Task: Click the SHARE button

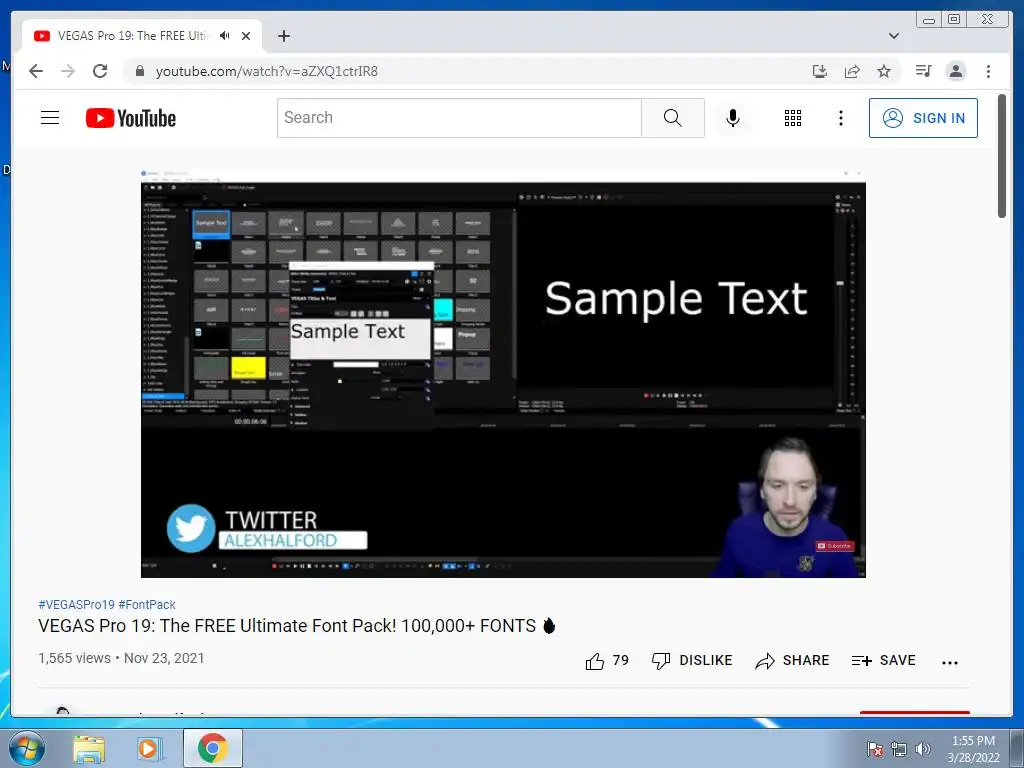Action: tap(792, 661)
